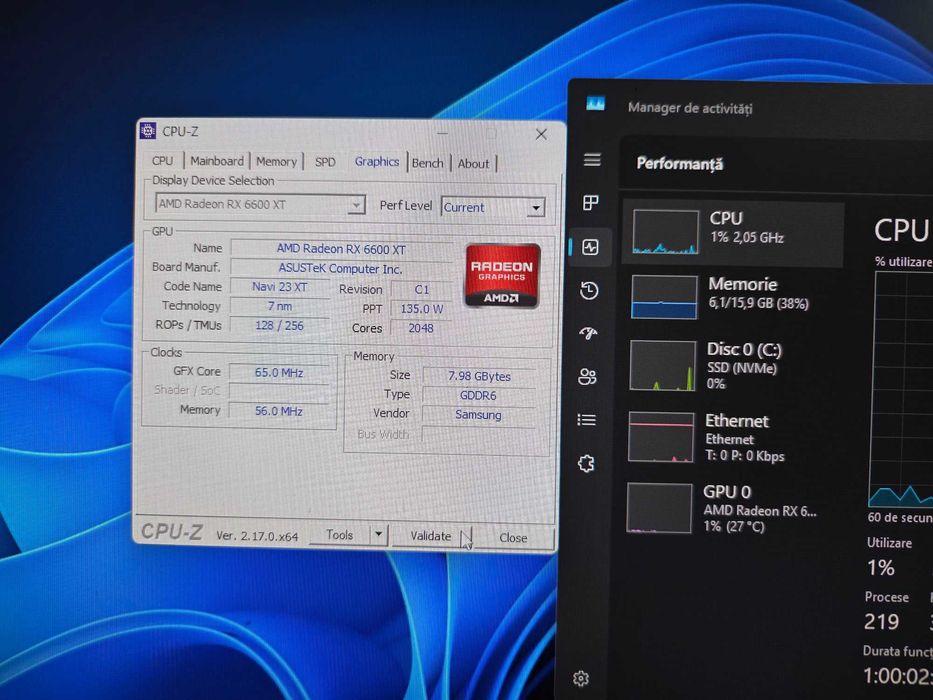The image size is (933, 700).
Task: Click the Performanță heading in Task Manager
Action: [x=680, y=164]
